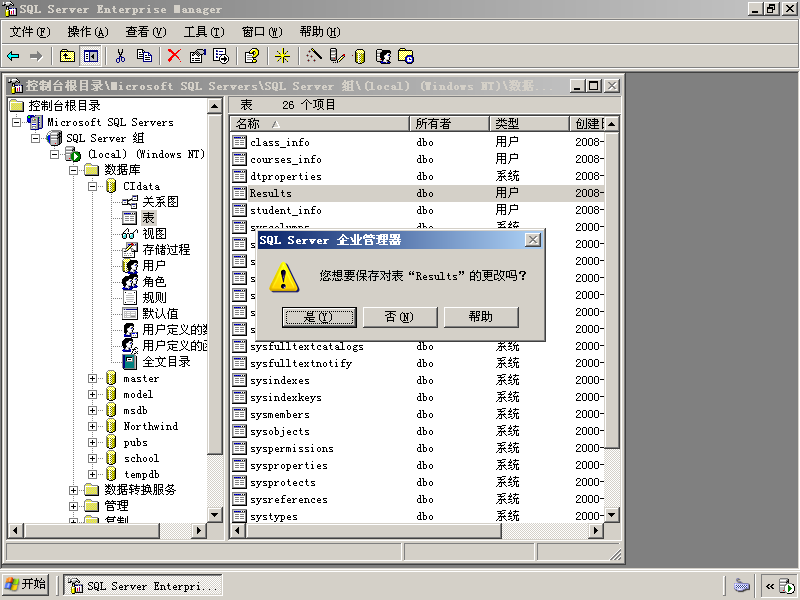
Task: Click the New yellow star icon
Action: (282, 56)
